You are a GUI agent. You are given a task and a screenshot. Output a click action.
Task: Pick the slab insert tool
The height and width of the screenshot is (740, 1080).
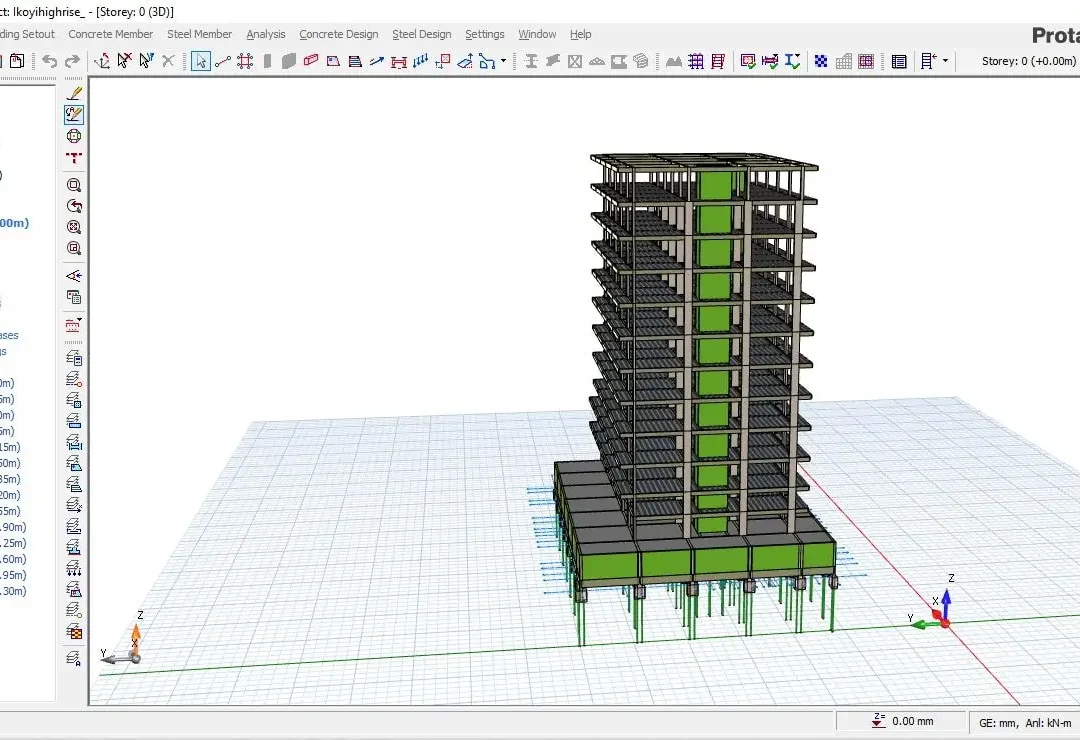click(333, 61)
